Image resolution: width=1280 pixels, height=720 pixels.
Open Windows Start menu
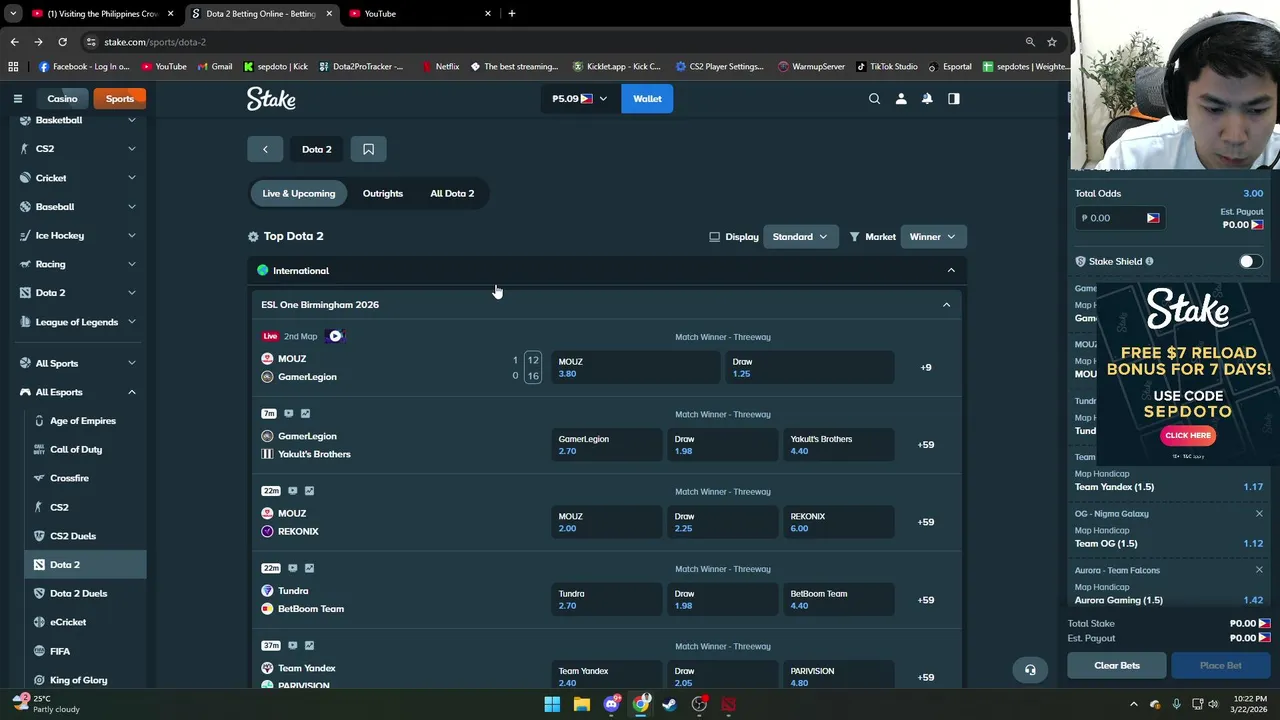pos(552,704)
